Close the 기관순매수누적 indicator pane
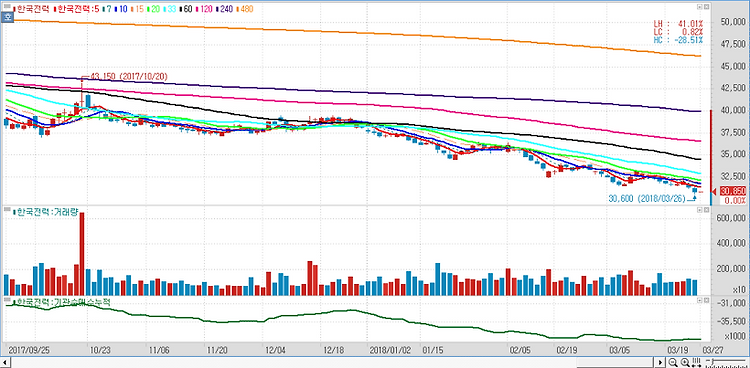The height and width of the screenshot is (368, 750). point(706,300)
